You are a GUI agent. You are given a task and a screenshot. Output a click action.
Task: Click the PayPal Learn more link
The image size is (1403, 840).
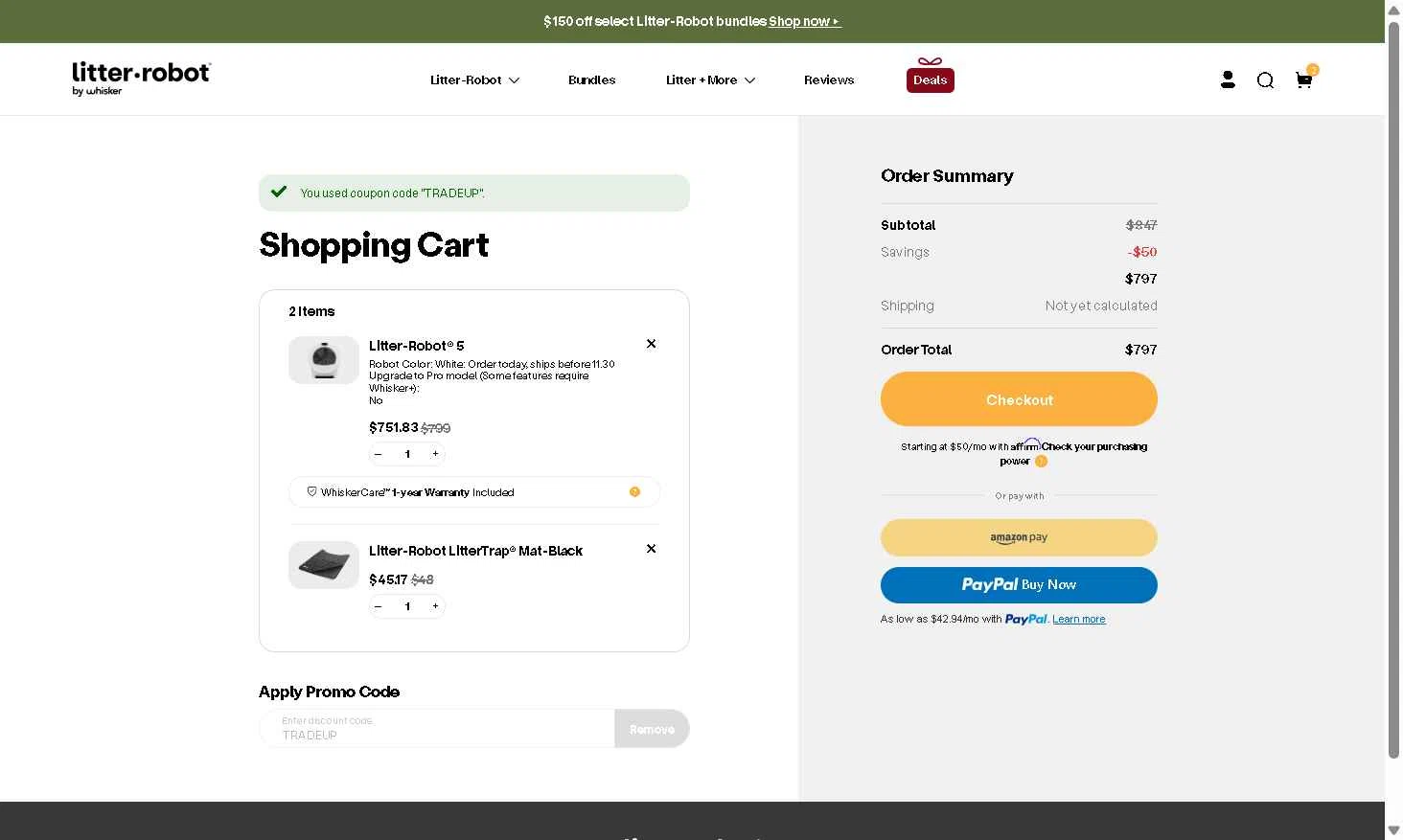1079,620
